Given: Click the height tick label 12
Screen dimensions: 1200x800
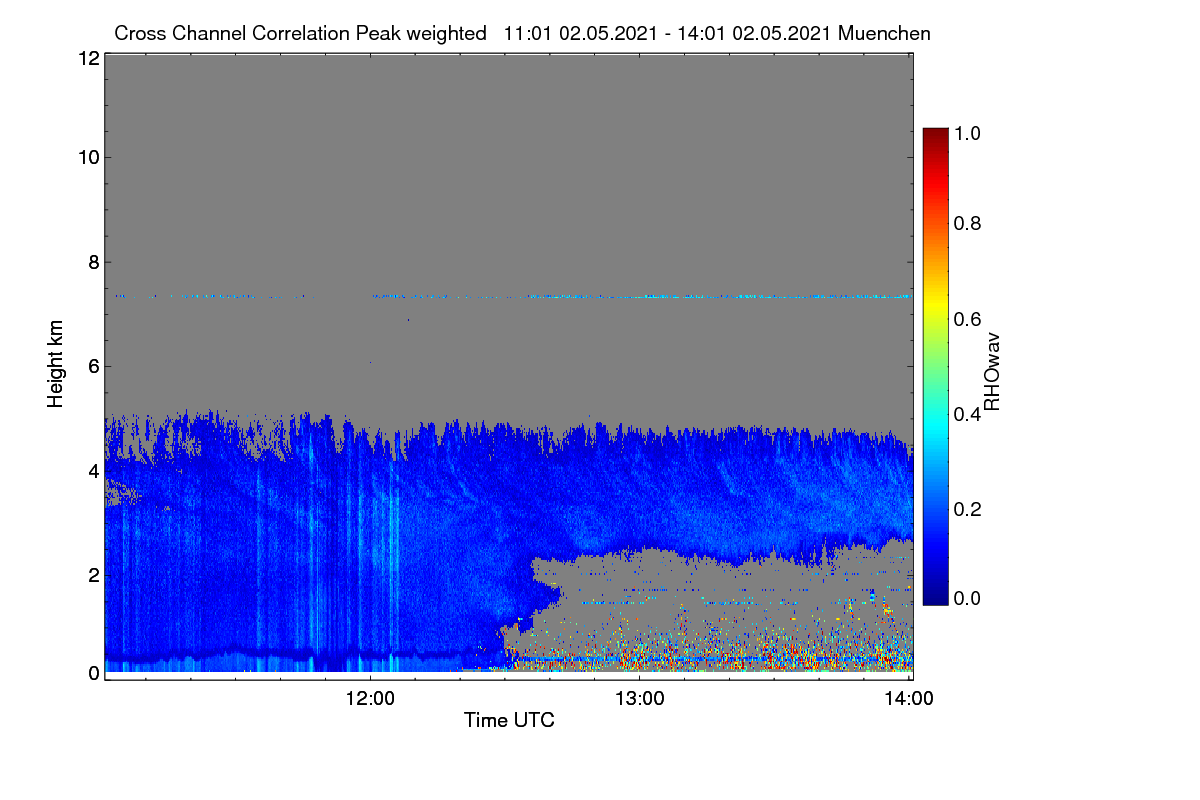Looking at the screenshot, I should 87,59.
